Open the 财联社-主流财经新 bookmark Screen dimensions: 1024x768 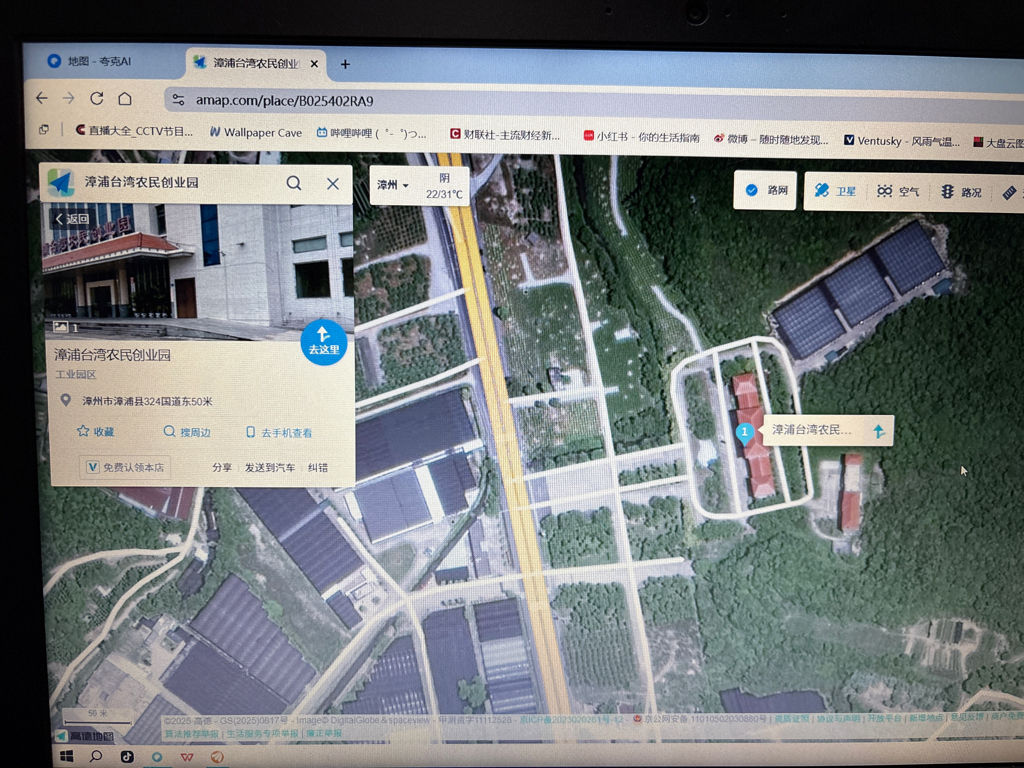point(505,135)
